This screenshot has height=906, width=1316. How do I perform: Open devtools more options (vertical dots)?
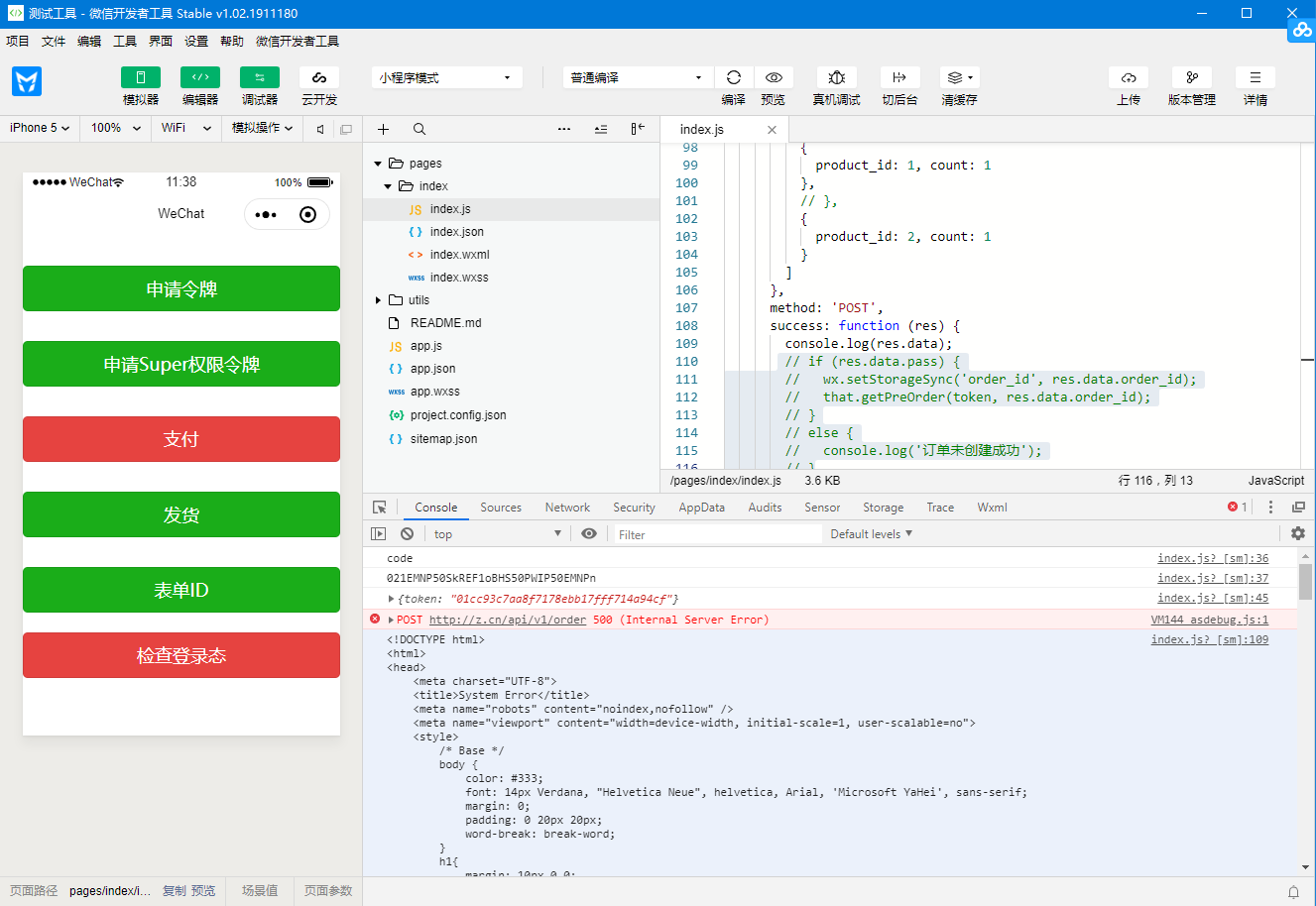[x=1270, y=508]
